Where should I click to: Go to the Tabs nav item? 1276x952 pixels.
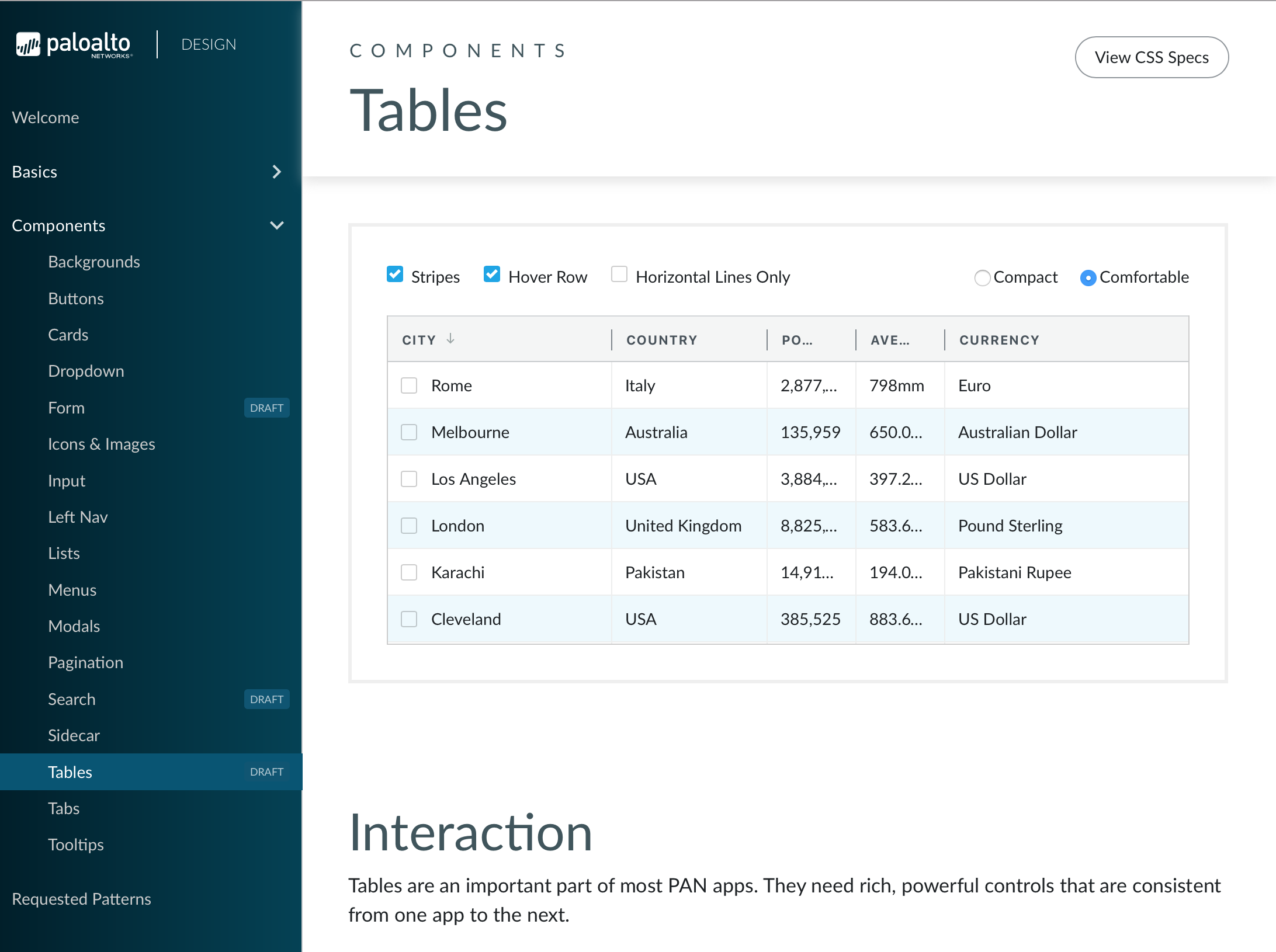point(64,808)
